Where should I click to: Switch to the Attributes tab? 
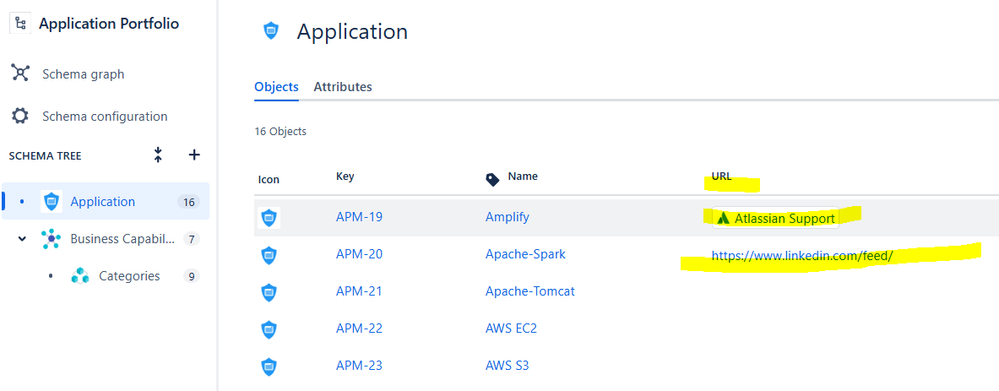click(x=343, y=87)
